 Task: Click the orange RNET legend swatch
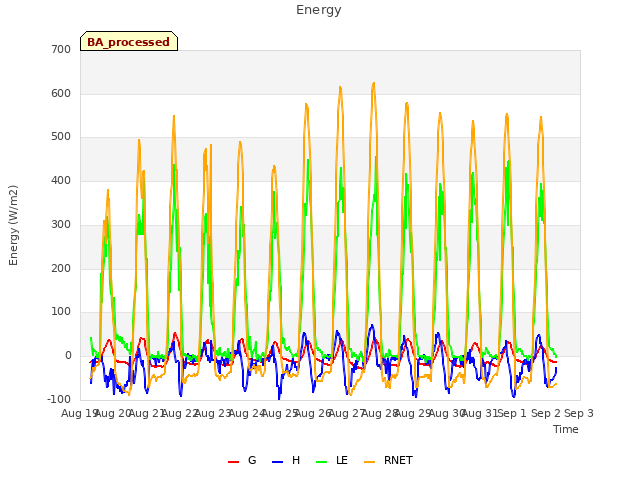click(369, 462)
